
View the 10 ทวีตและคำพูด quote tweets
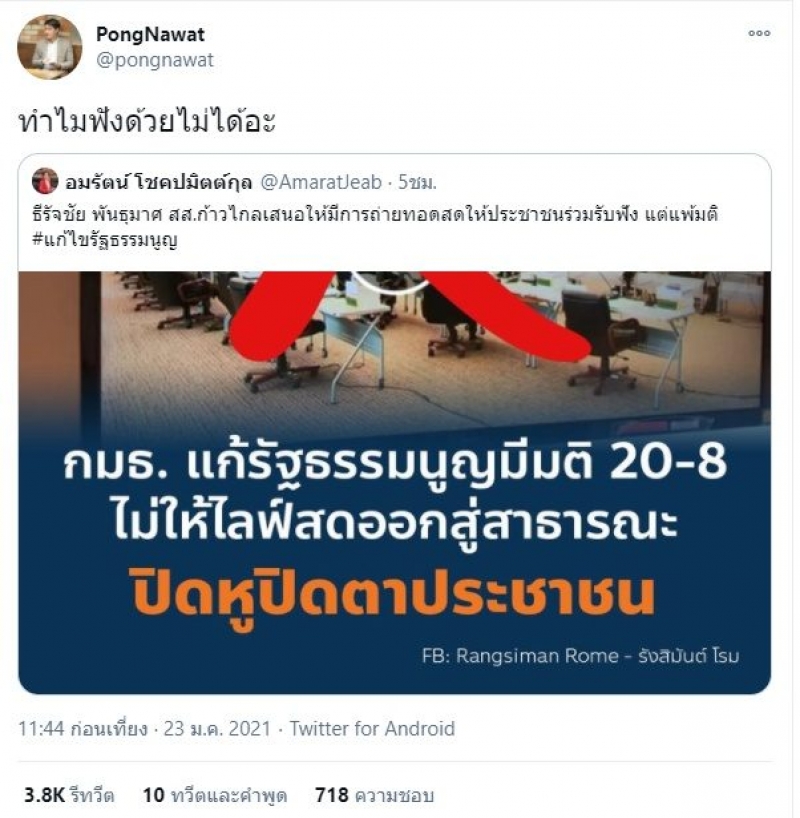click(x=215, y=796)
